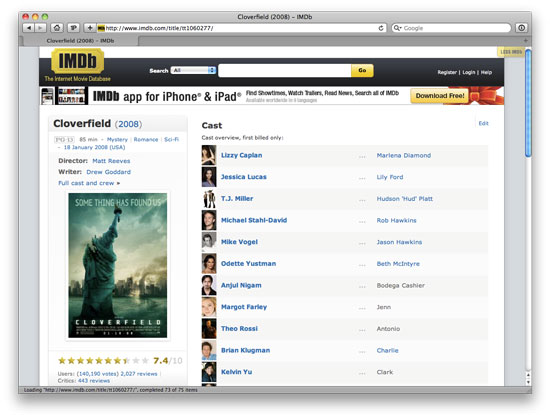550x415 pixels.
Task: Open a new tab with the tab bar plus
Action: 525,41
